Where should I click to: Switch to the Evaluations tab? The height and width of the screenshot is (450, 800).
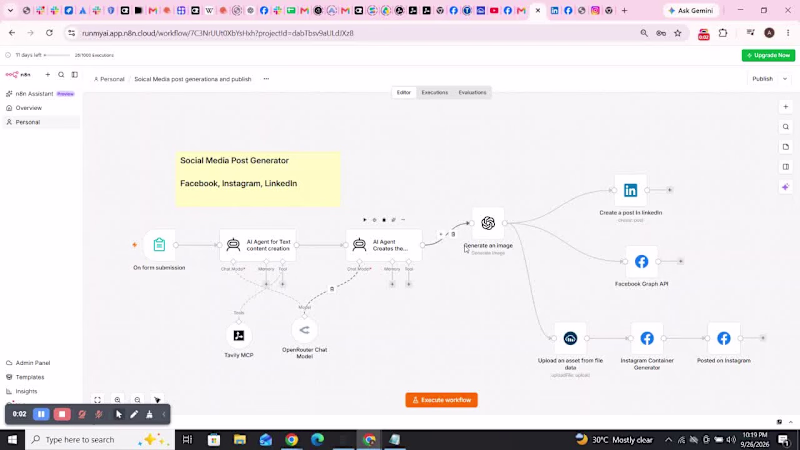[472, 92]
